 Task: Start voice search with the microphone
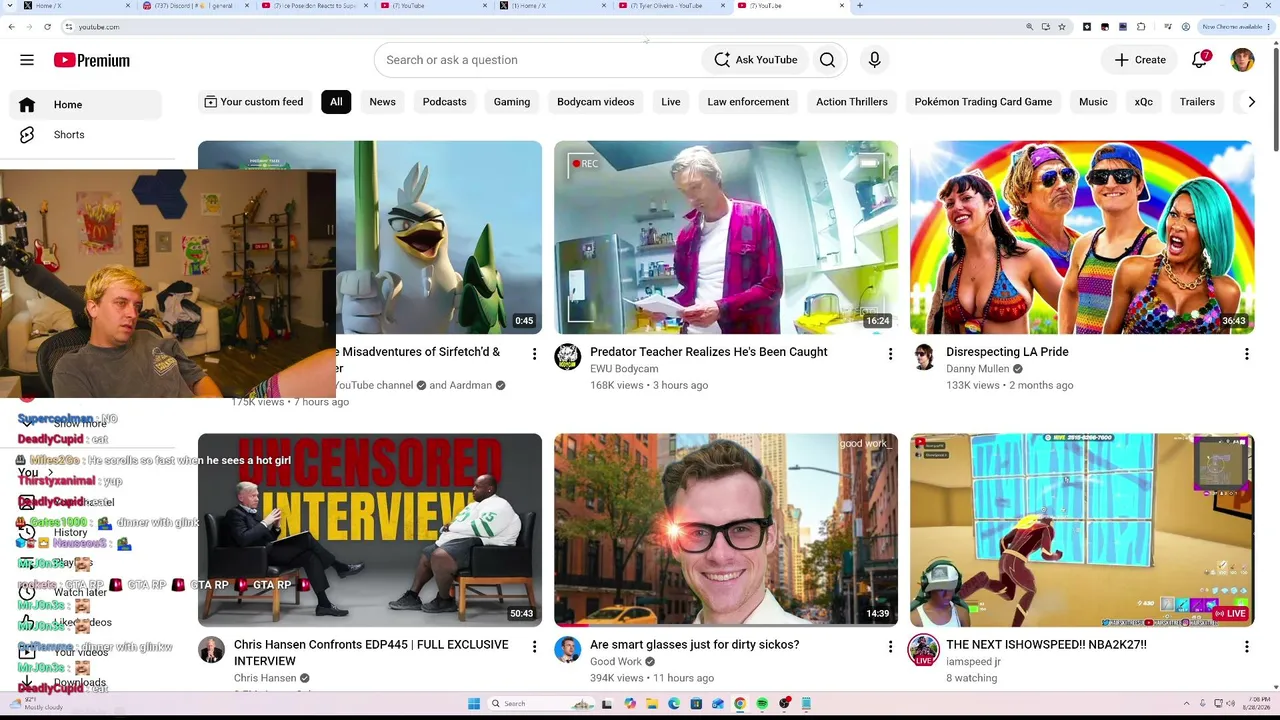pos(874,60)
